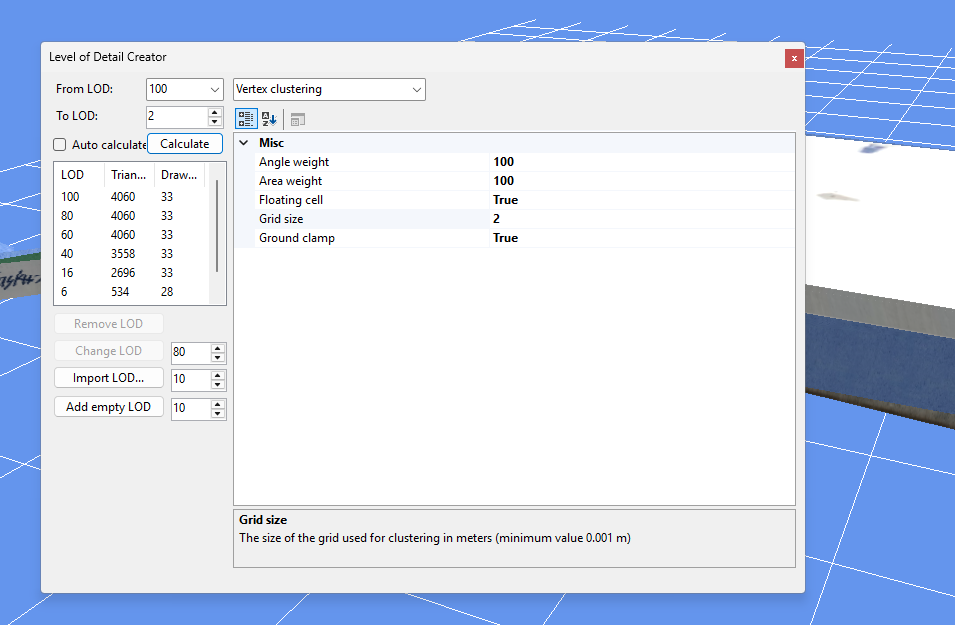Collapse the Misc category chevron
This screenshot has width=955, height=625.
click(x=244, y=143)
